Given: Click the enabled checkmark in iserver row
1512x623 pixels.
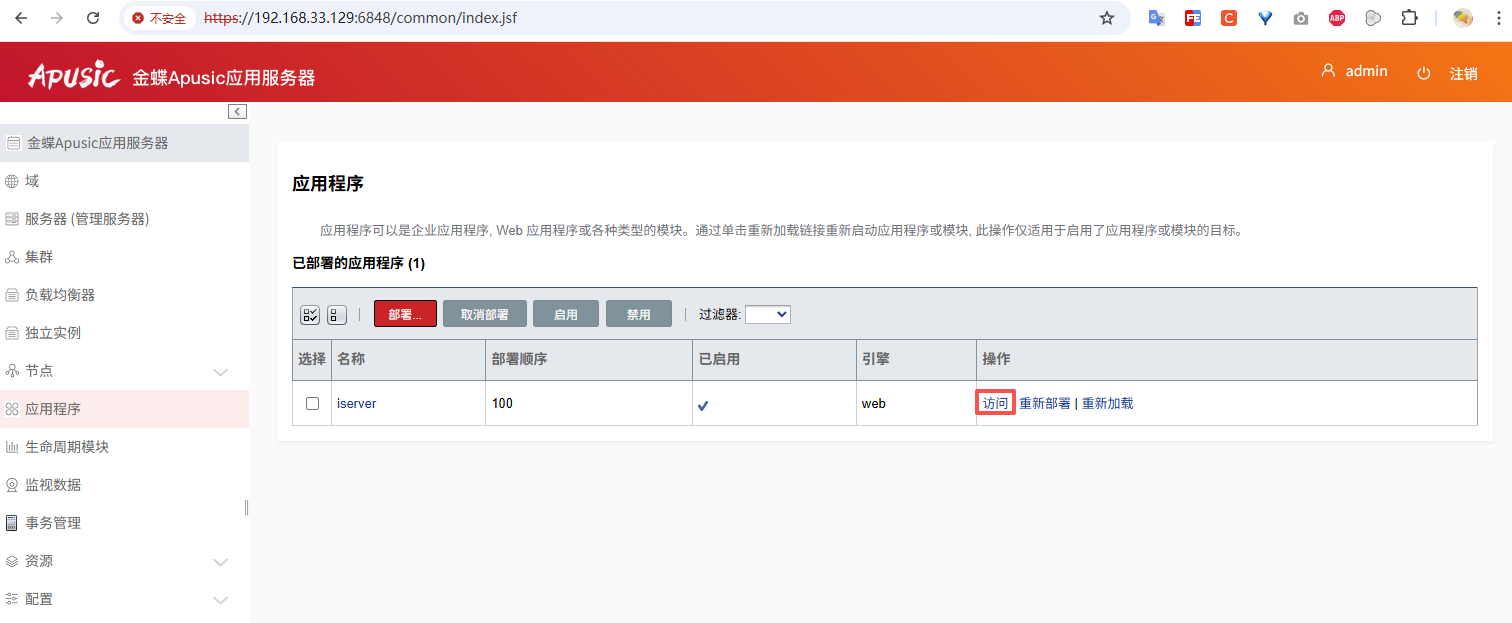Looking at the screenshot, I should (703, 404).
